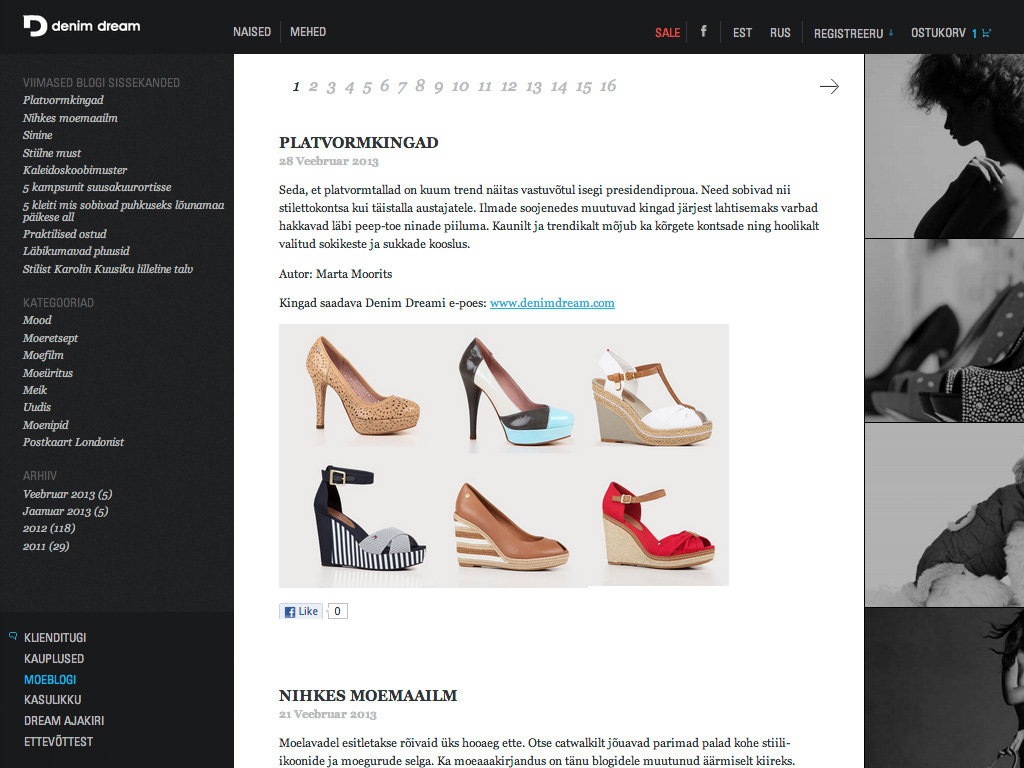The width and height of the screenshot is (1024, 768).
Task: Open the Facebook page icon
Action: [x=703, y=32]
